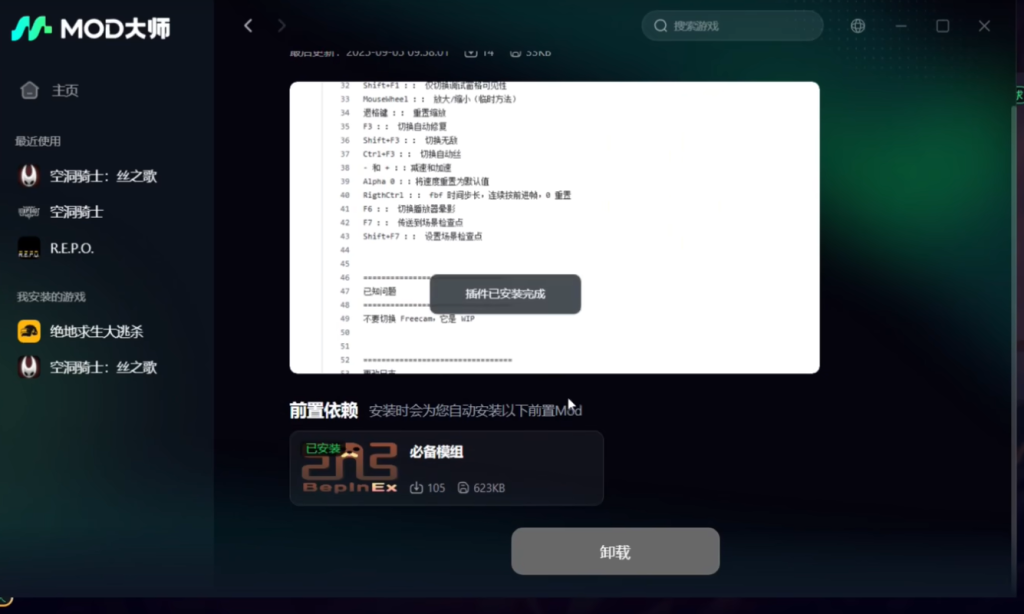This screenshot has height=614, width=1024.
Task: Go back with the left arrow
Action: pyautogui.click(x=248, y=25)
